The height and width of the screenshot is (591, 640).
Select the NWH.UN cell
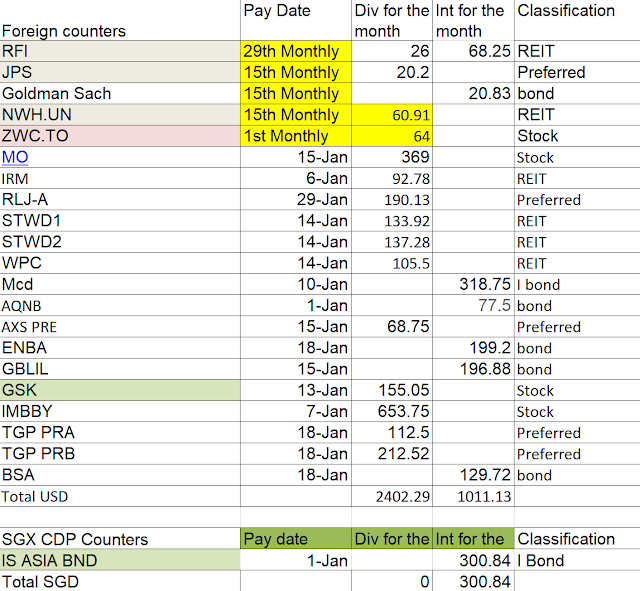pos(120,115)
